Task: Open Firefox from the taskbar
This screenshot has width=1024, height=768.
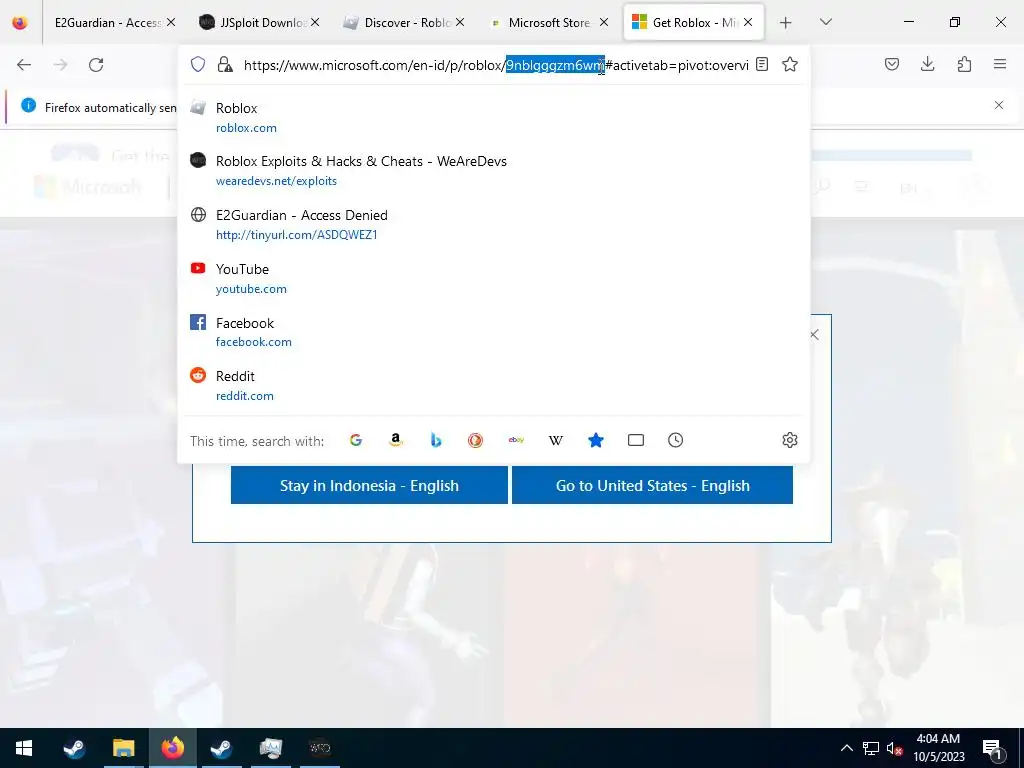Action: [x=172, y=748]
